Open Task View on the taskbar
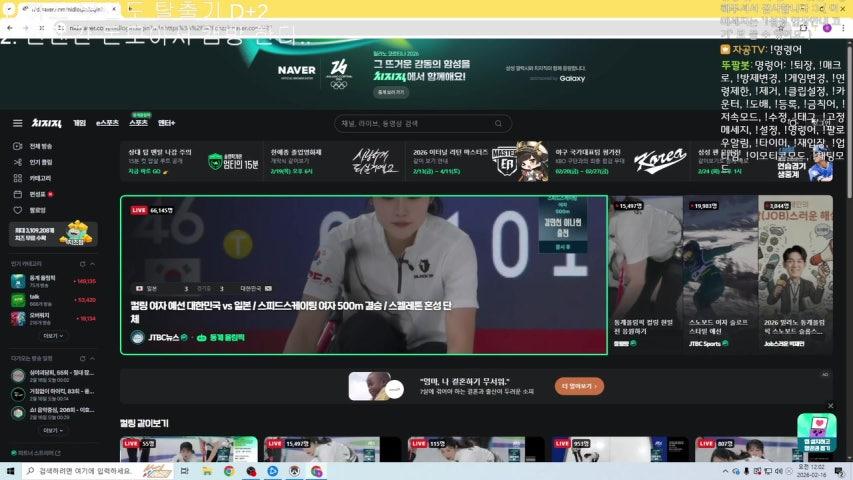This screenshot has height=480, width=853. coord(185,471)
